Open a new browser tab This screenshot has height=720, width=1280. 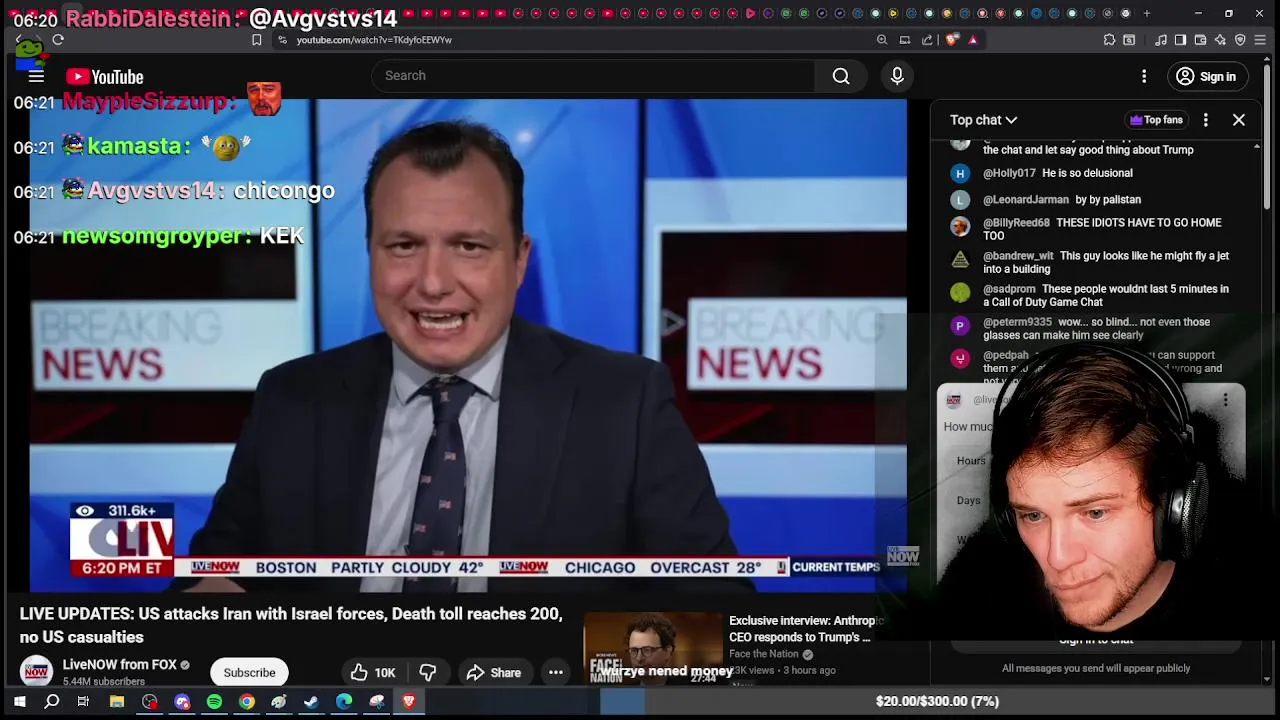(x=1147, y=13)
